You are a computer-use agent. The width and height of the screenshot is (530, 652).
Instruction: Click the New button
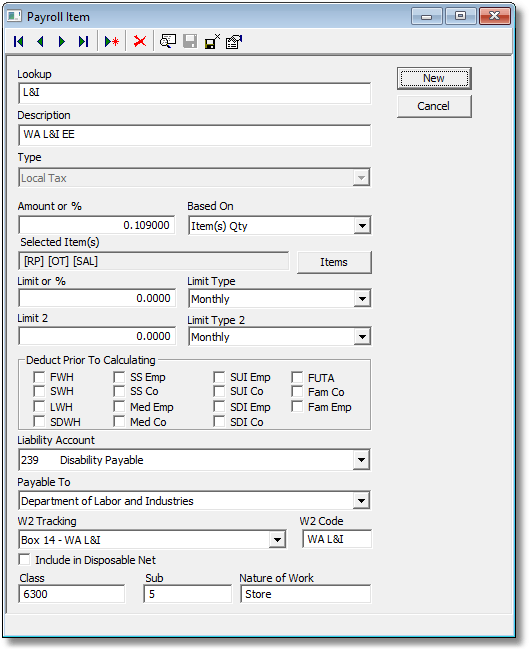[x=434, y=79]
